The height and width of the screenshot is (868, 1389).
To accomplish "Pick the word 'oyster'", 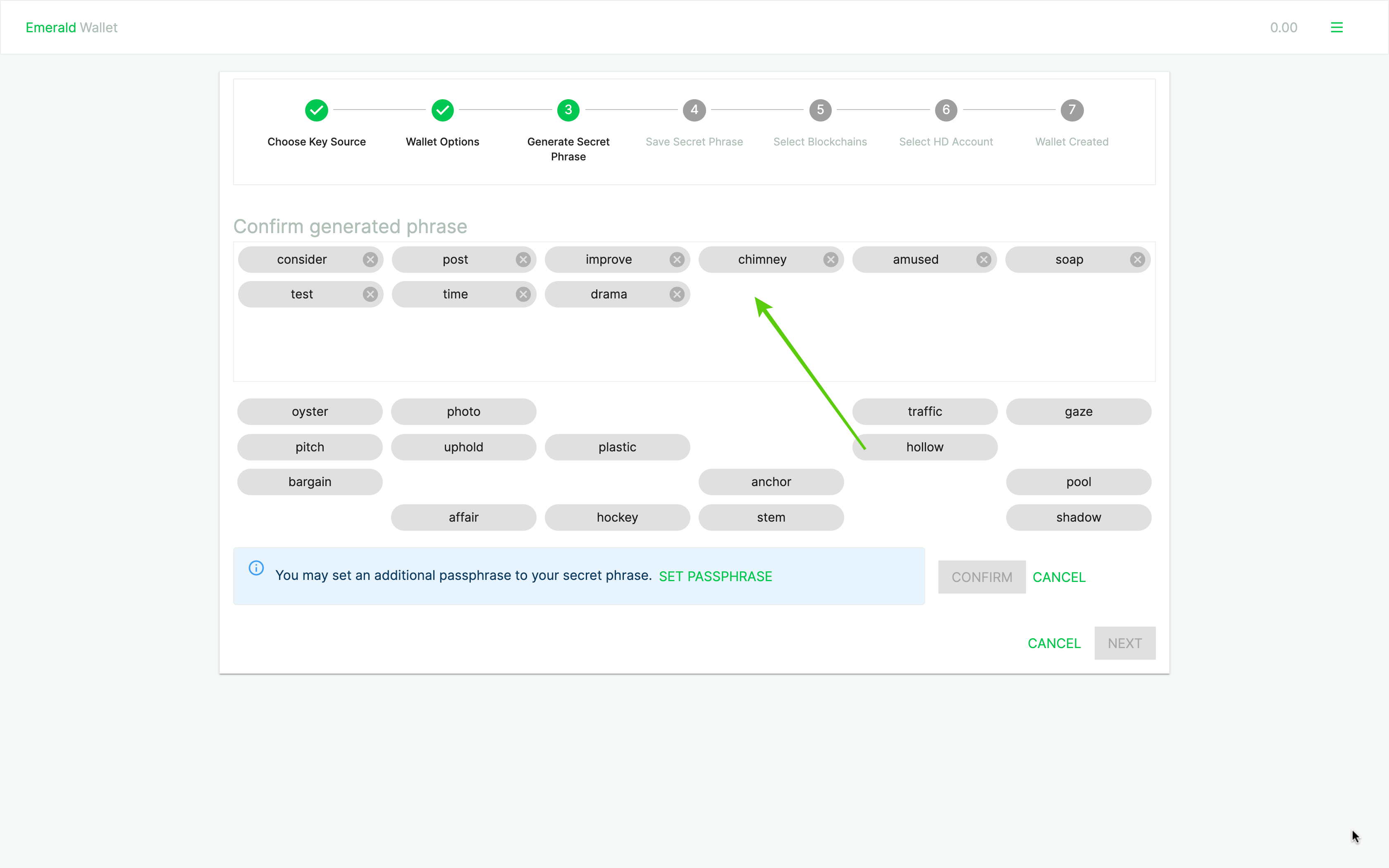I will point(309,412).
